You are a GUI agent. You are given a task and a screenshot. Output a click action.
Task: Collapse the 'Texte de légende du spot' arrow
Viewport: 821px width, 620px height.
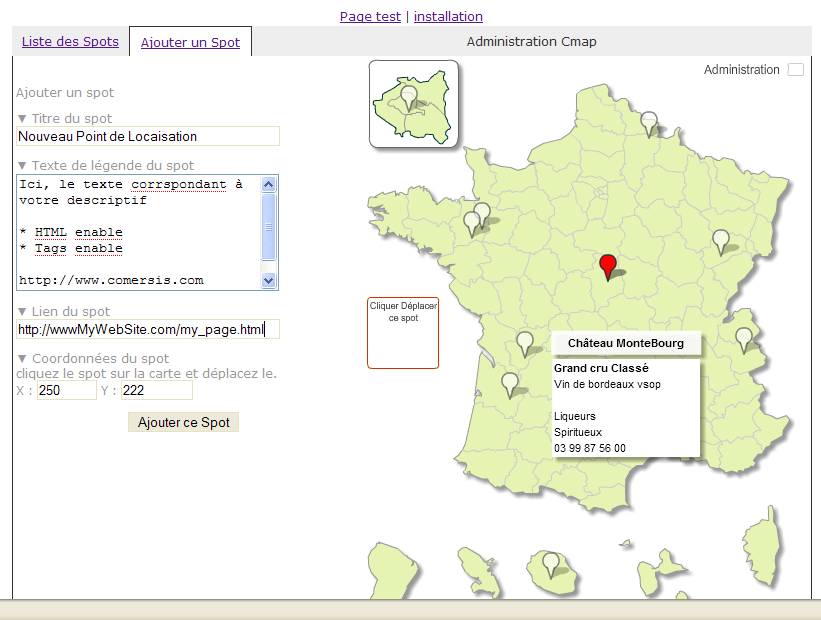[22, 166]
